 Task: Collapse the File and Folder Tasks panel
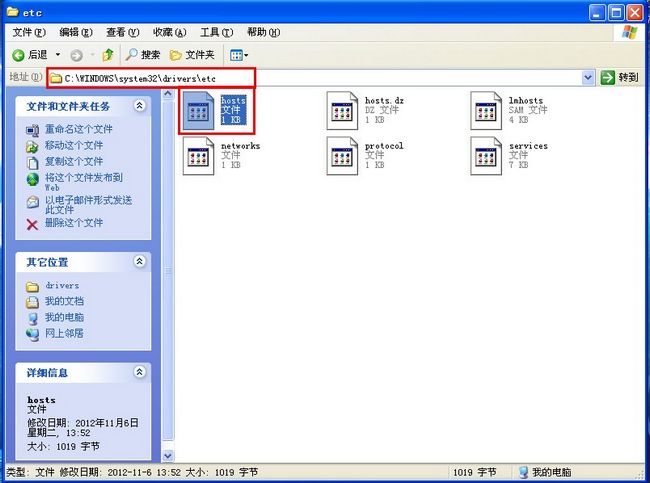139,105
